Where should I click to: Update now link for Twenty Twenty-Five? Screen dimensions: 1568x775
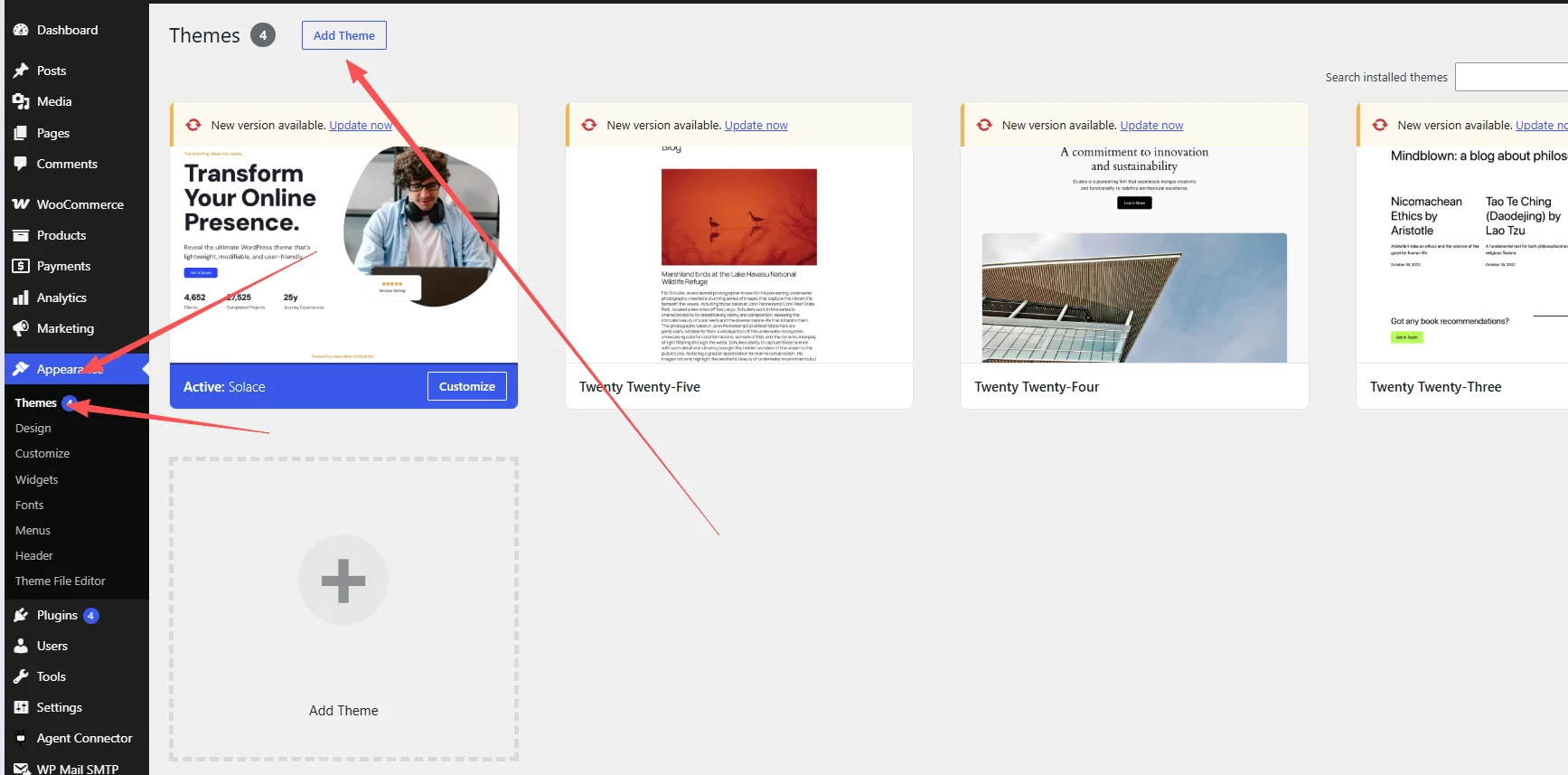756,125
